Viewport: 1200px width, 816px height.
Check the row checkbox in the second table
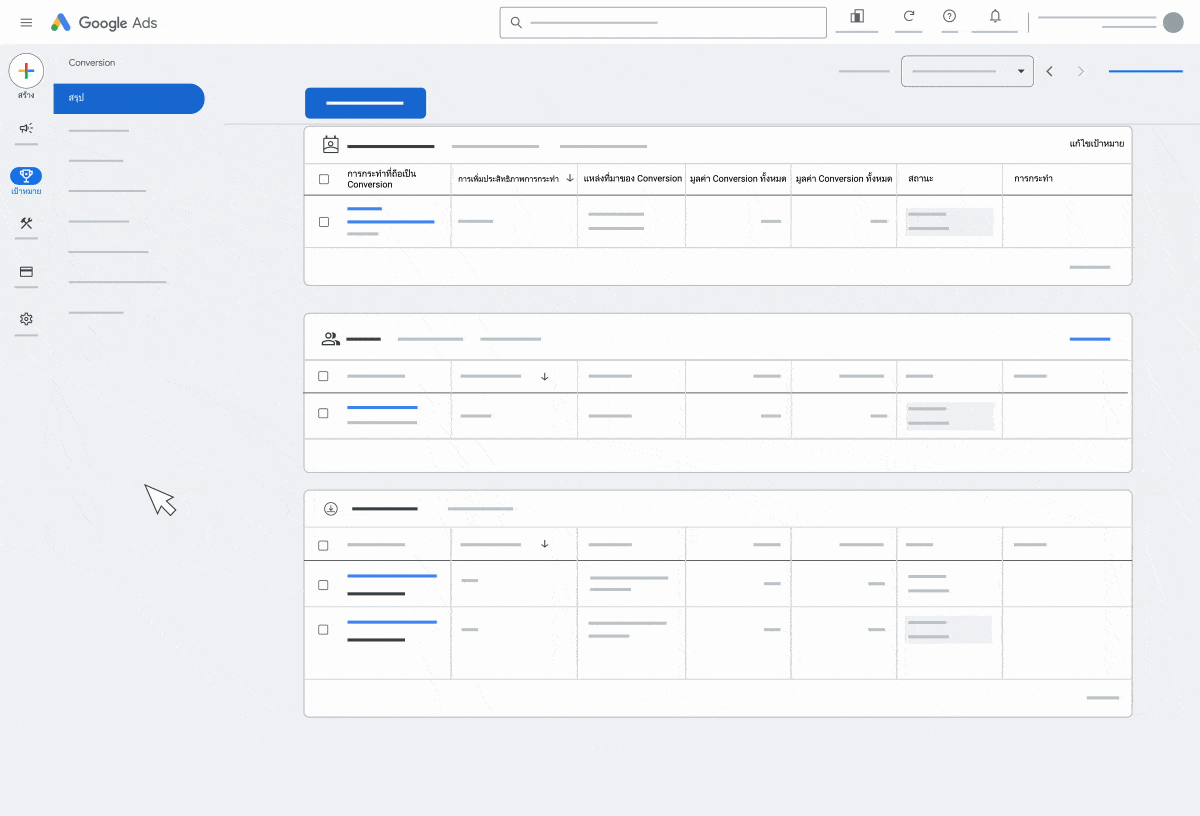pyautogui.click(x=323, y=412)
